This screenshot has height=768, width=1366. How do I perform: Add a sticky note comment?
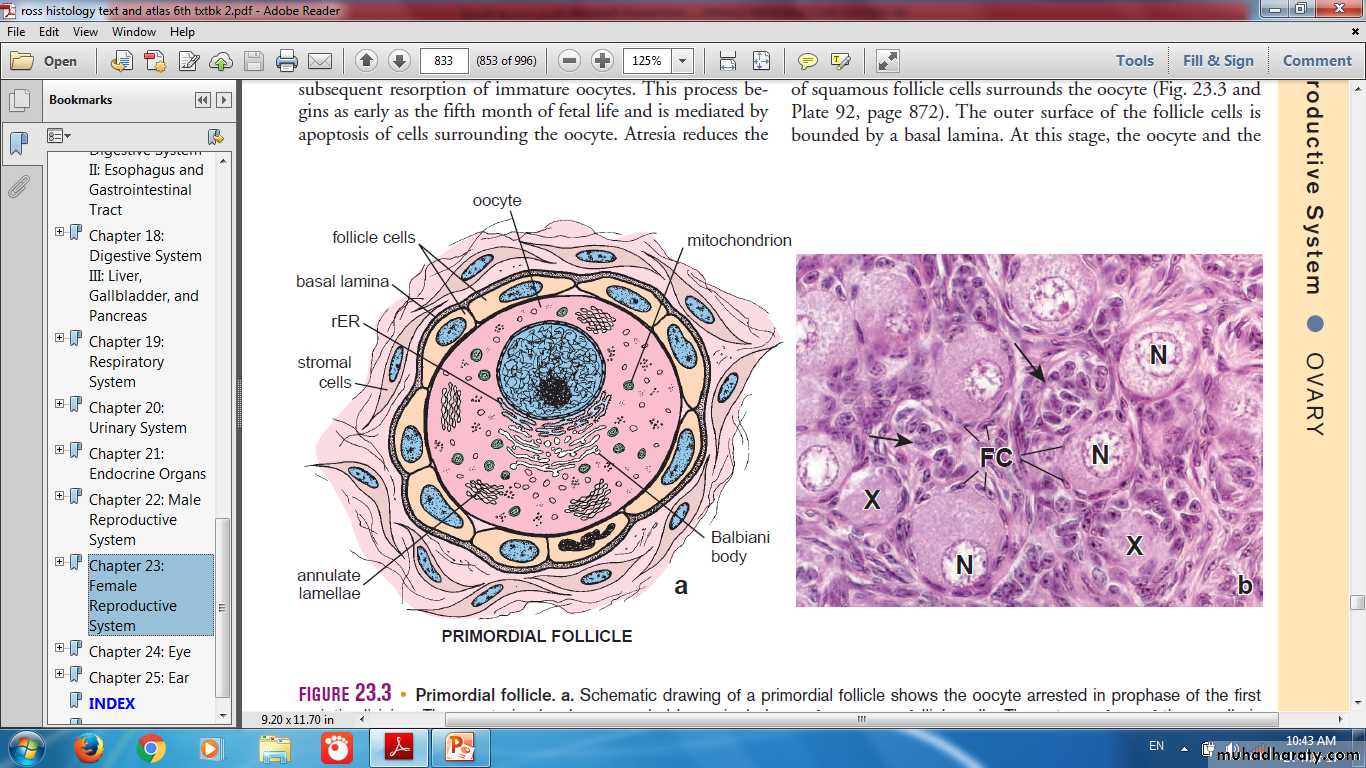808,61
